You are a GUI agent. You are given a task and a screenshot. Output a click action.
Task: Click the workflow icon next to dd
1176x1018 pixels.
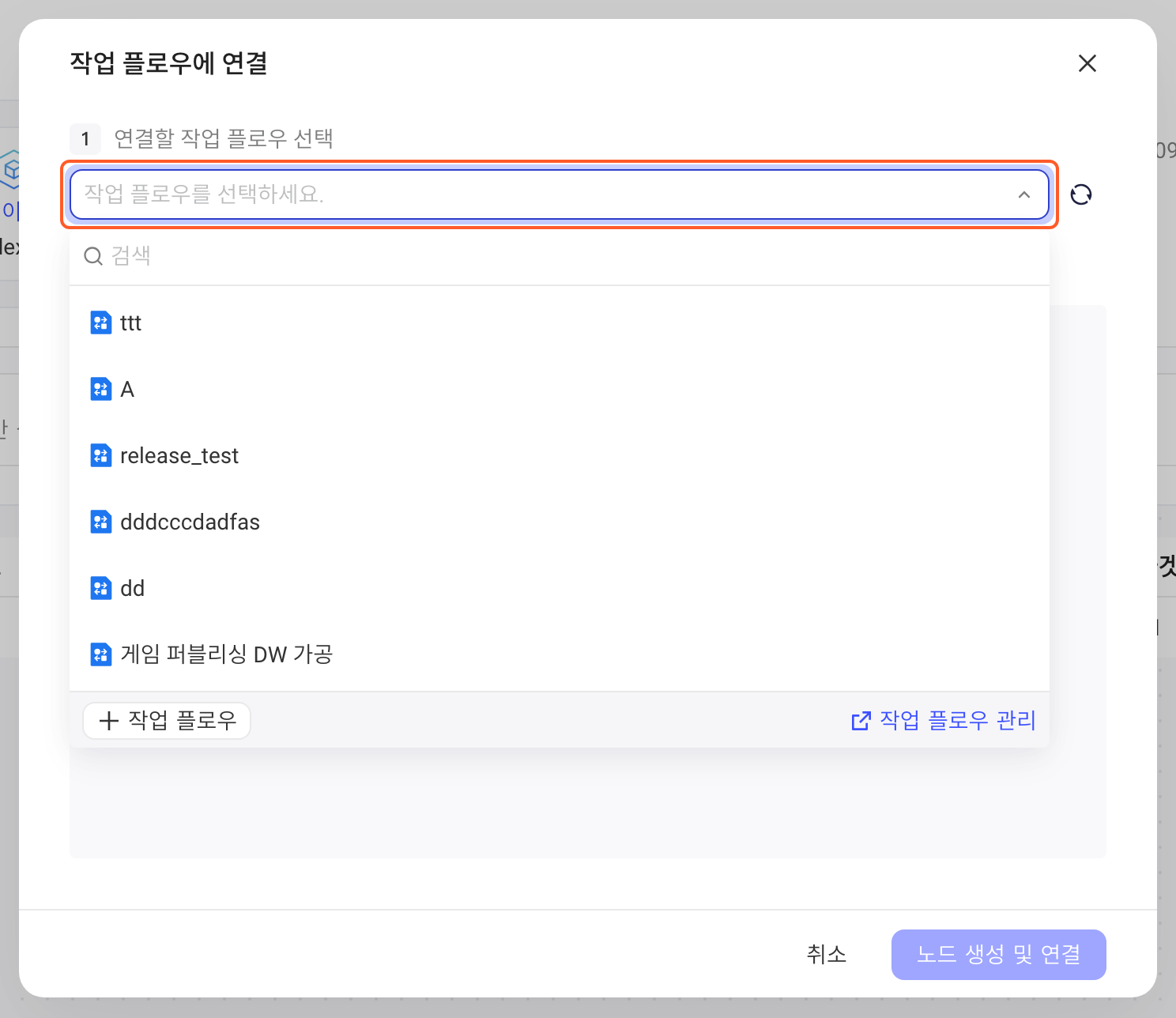click(101, 588)
